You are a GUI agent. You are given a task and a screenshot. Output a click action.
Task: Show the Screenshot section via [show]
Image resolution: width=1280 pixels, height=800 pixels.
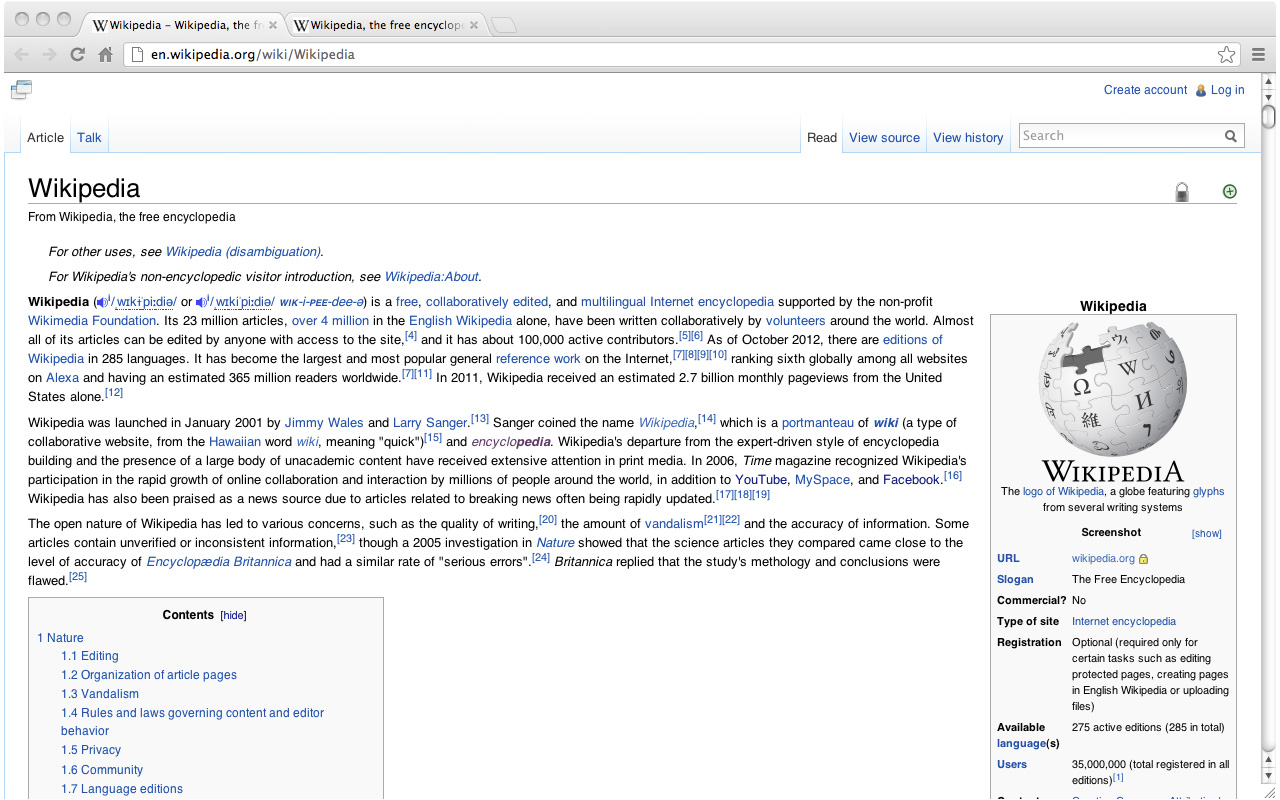pos(1206,534)
